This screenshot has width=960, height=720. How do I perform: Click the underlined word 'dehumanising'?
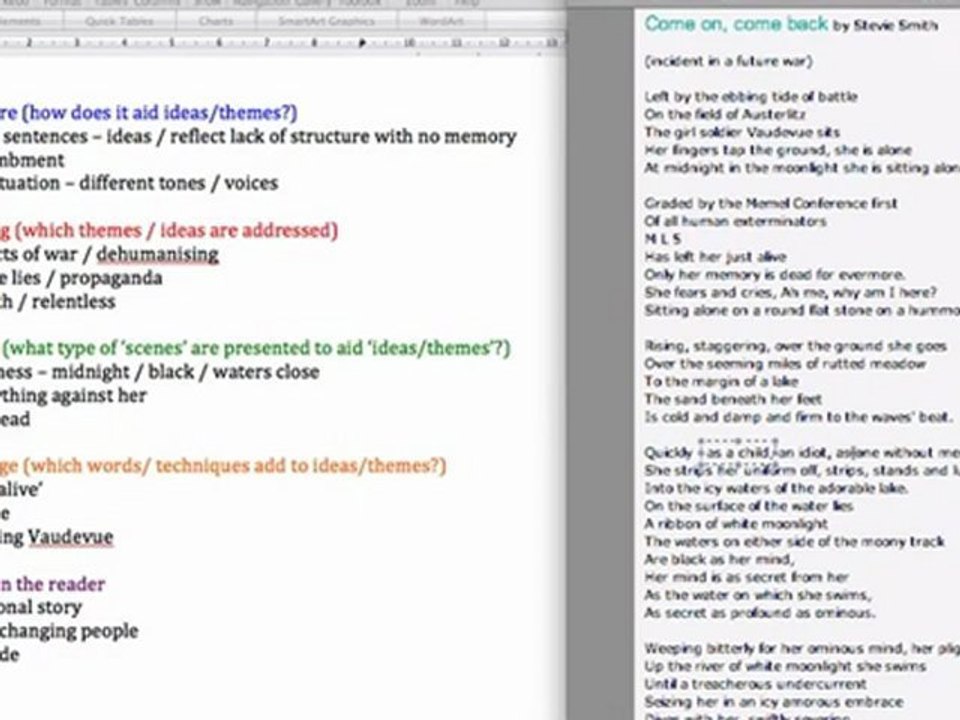[157, 254]
